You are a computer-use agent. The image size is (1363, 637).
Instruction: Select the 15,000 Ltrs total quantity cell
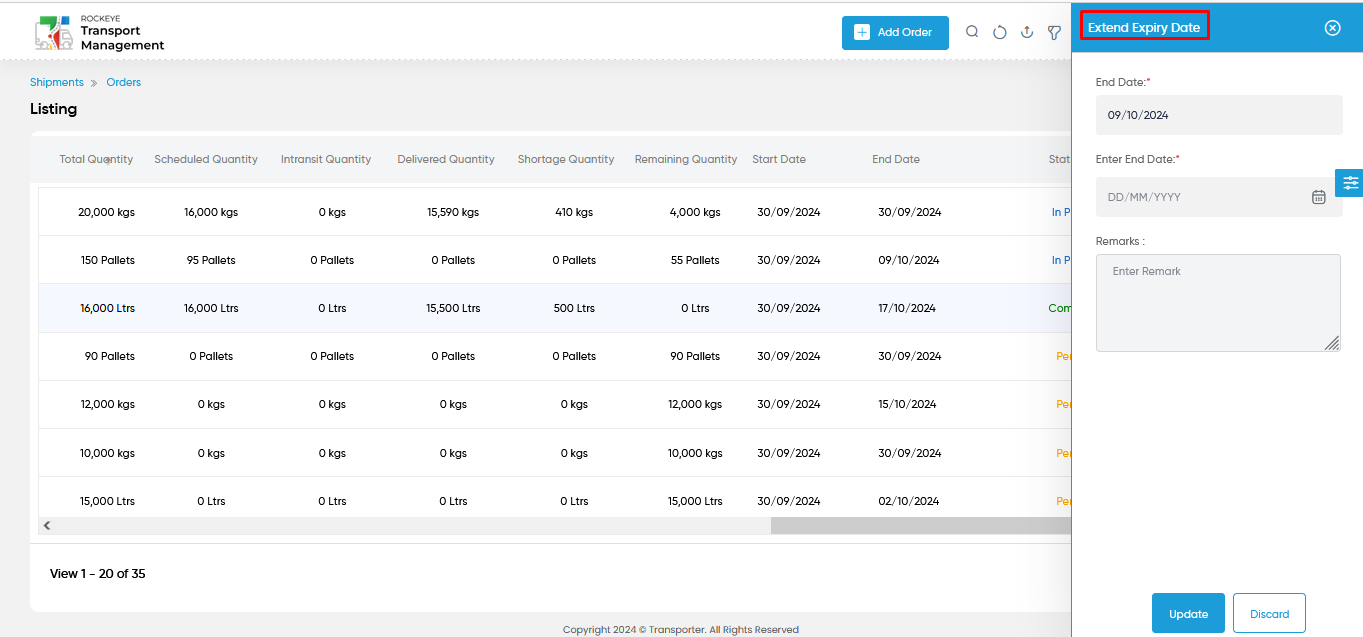pyautogui.click(x=108, y=501)
